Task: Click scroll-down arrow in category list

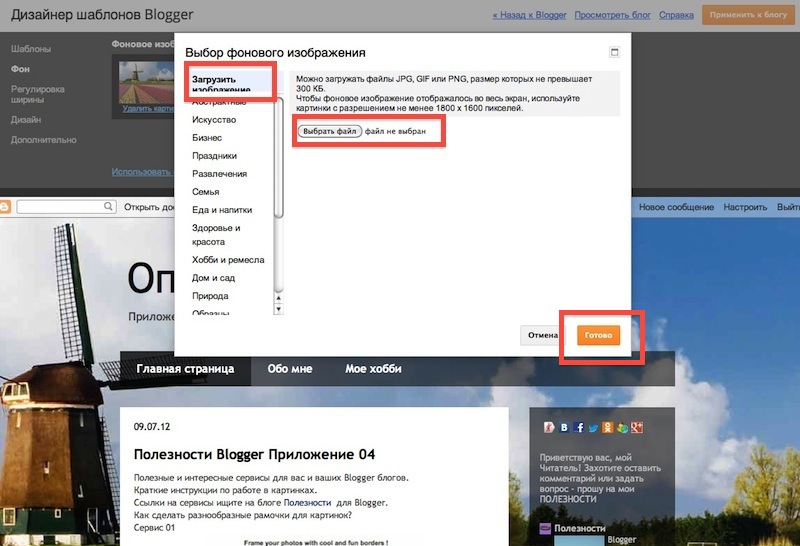Action: click(x=278, y=309)
